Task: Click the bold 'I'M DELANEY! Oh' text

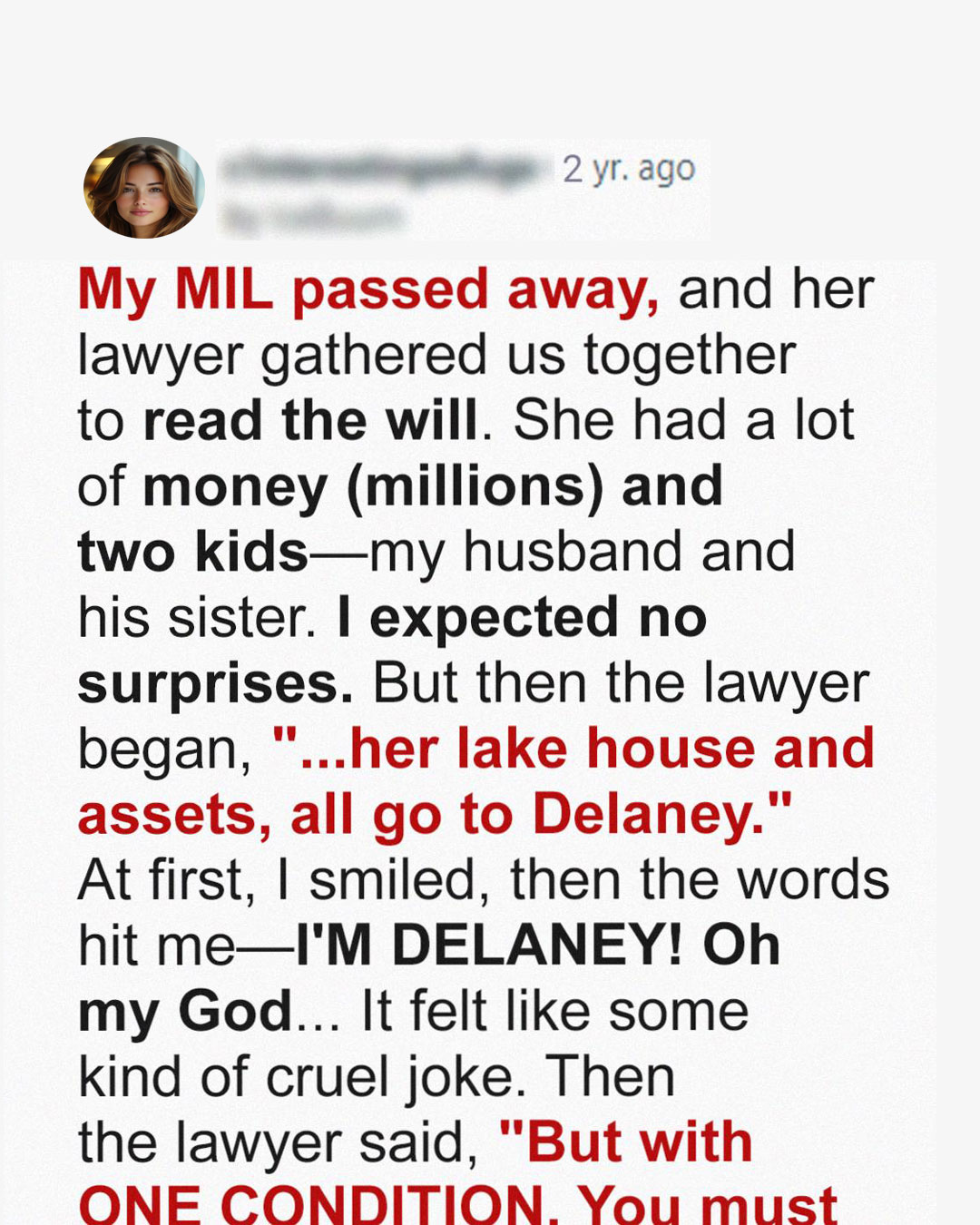Action: coord(538,946)
